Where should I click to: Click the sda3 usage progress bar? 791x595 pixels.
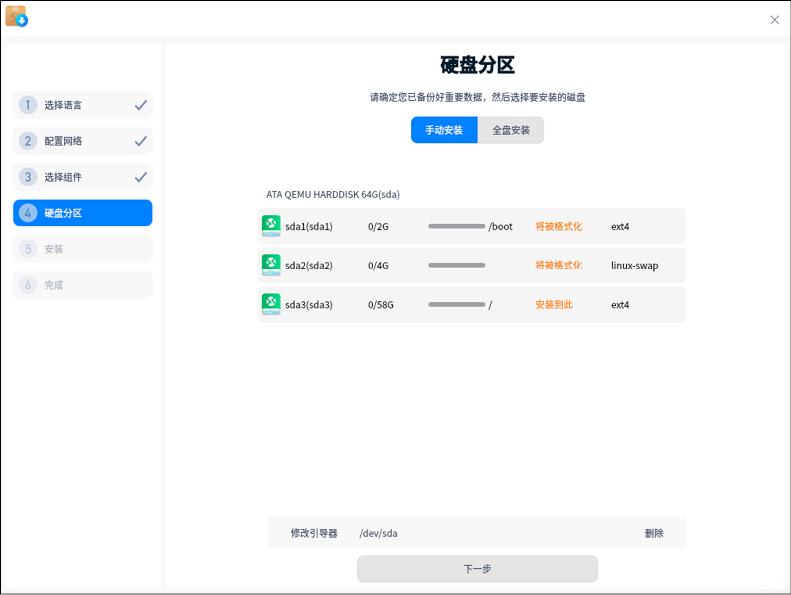(x=456, y=305)
